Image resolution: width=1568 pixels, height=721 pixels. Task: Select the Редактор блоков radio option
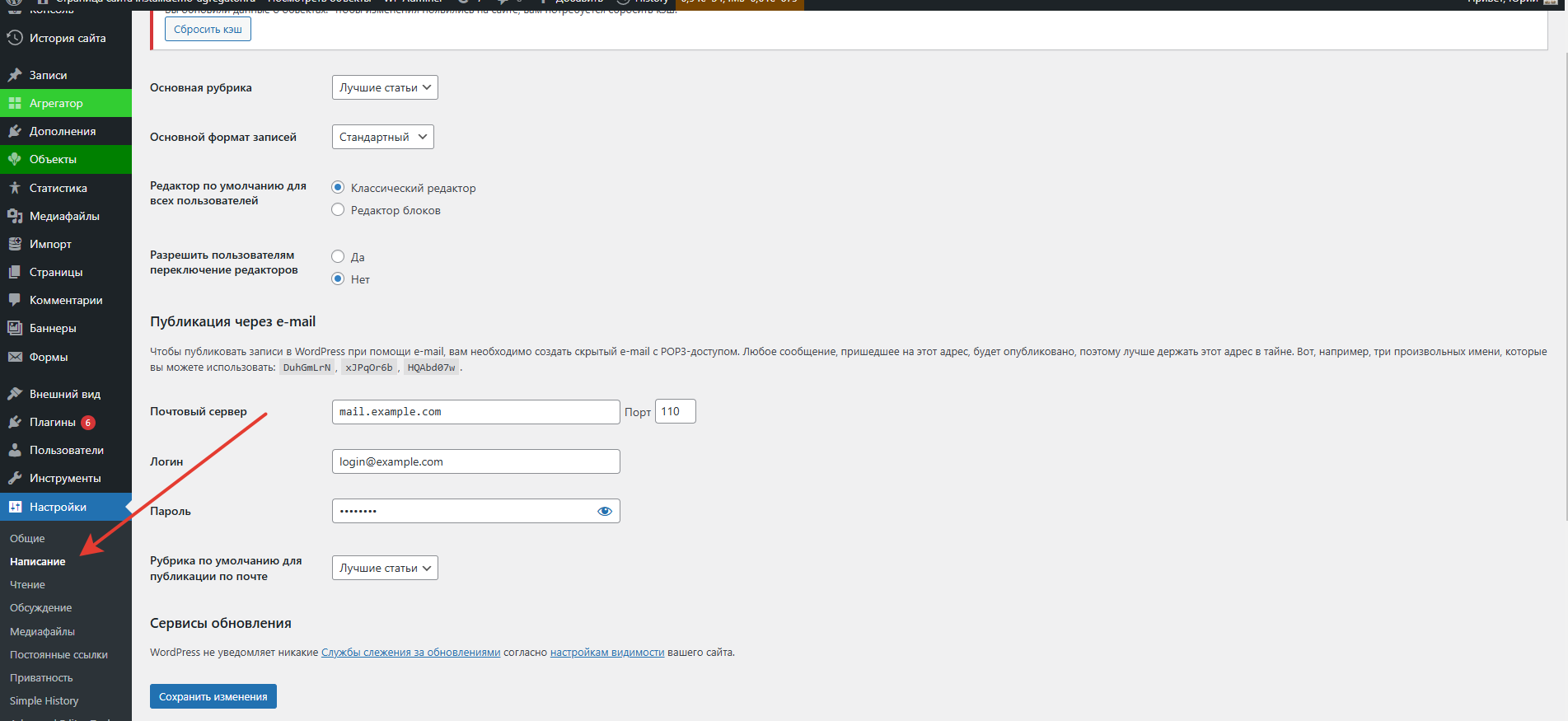[x=338, y=210]
